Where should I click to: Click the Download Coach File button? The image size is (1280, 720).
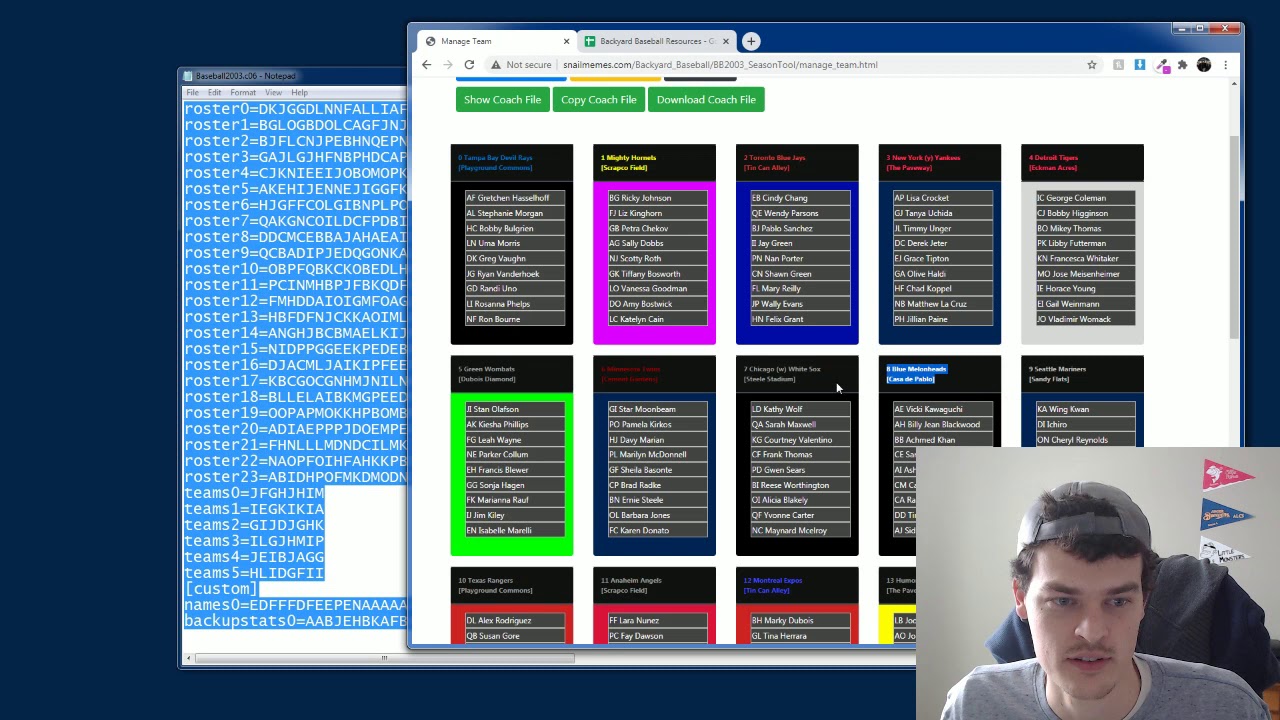tap(706, 99)
